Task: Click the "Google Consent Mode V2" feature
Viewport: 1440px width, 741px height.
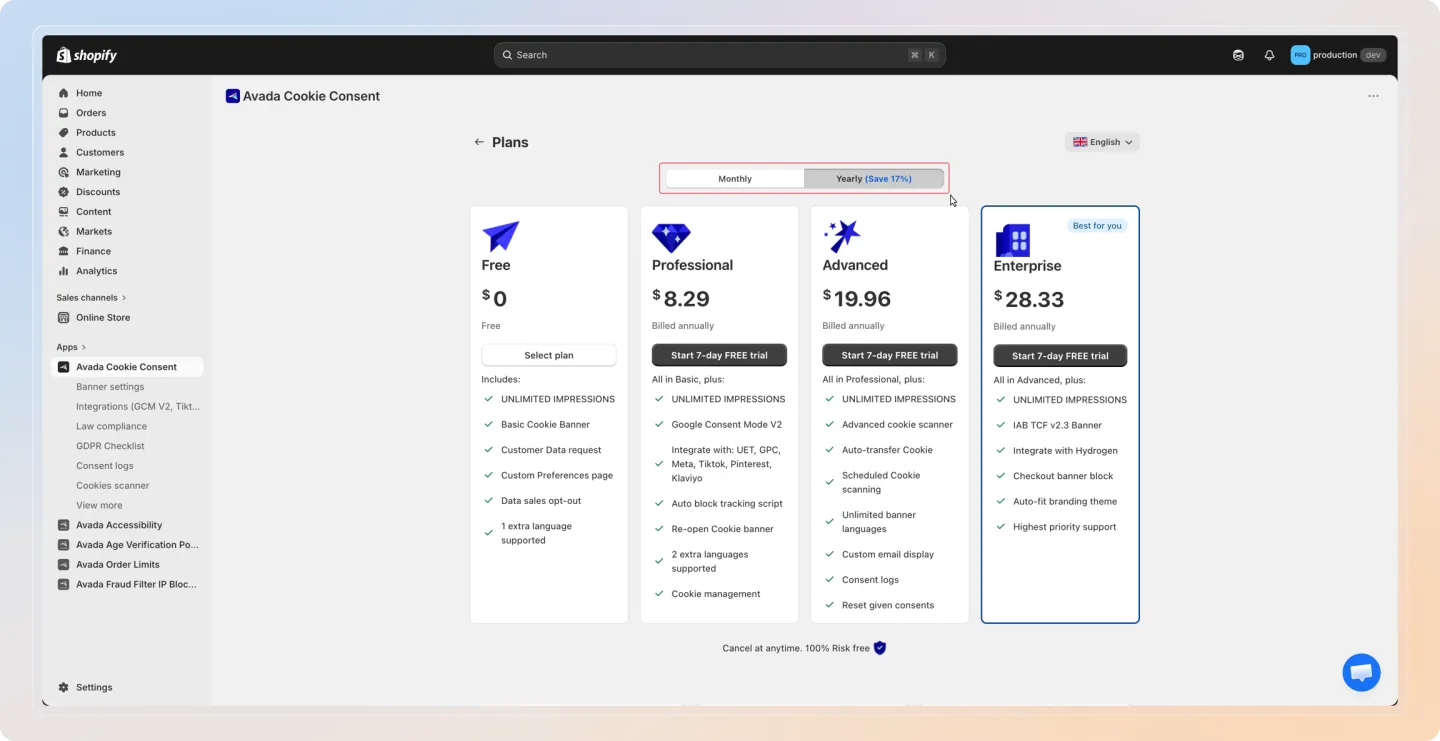Action: (727, 425)
